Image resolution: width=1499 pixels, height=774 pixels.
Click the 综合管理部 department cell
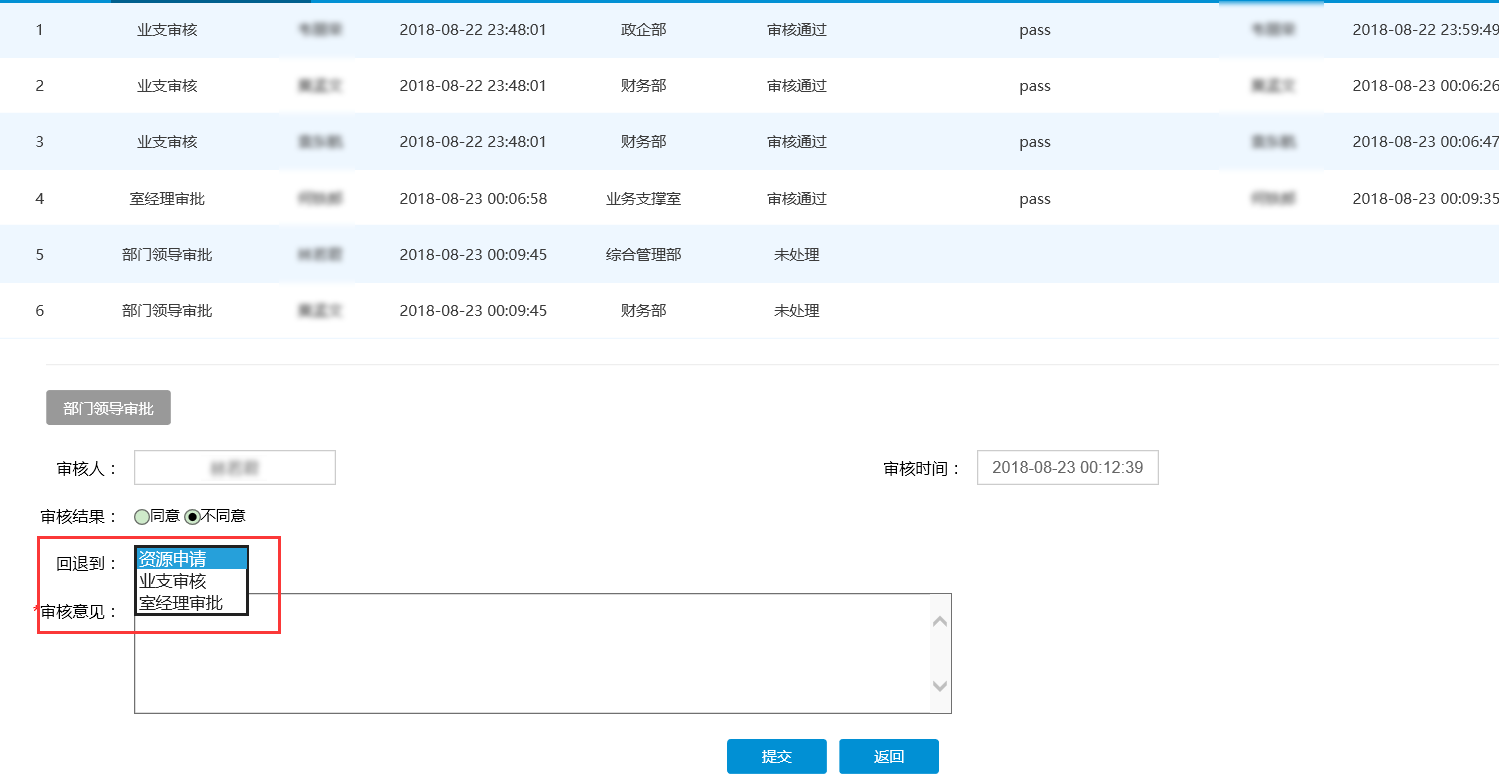click(643, 254)
